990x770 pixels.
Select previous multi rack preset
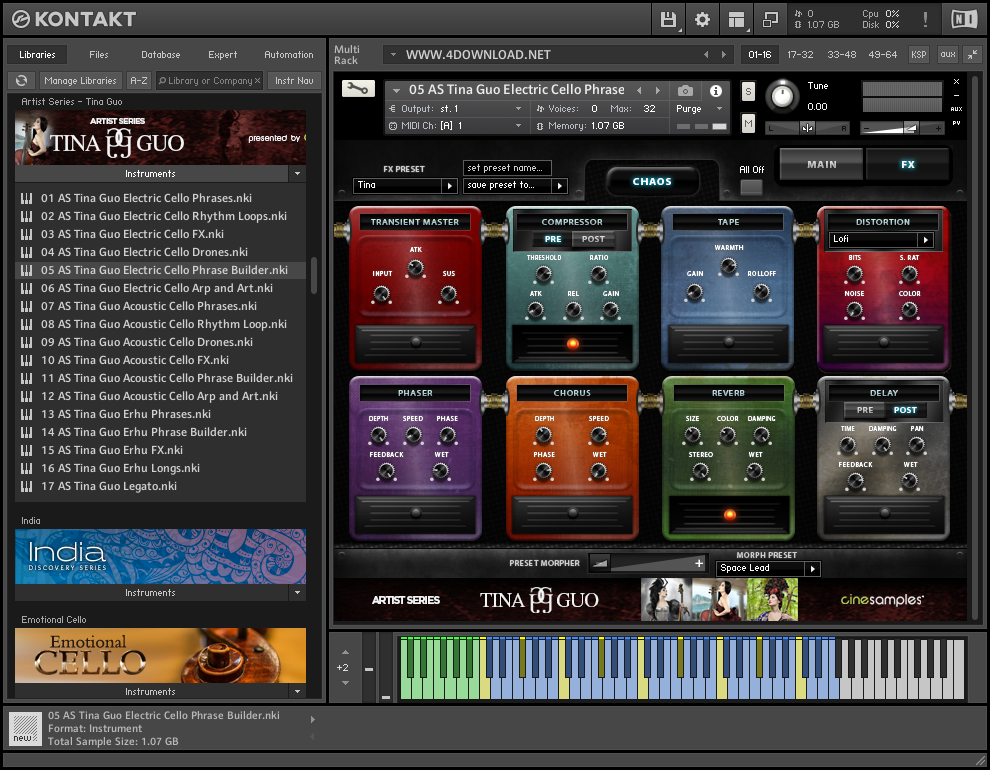pyautogui.click(x=706, y=55)
